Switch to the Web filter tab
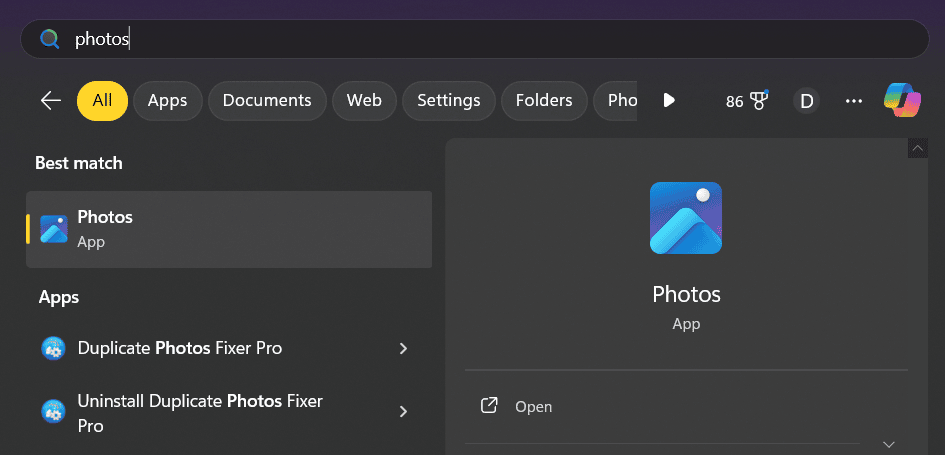 (x=364, y=101)
